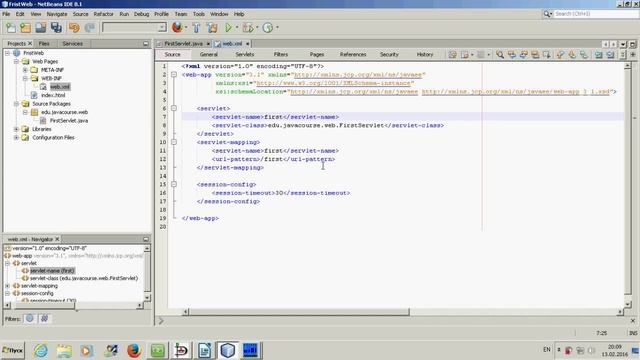Screen dimensions: 640x360
Task: Open the Refactor menu
Action: [103, 14]
